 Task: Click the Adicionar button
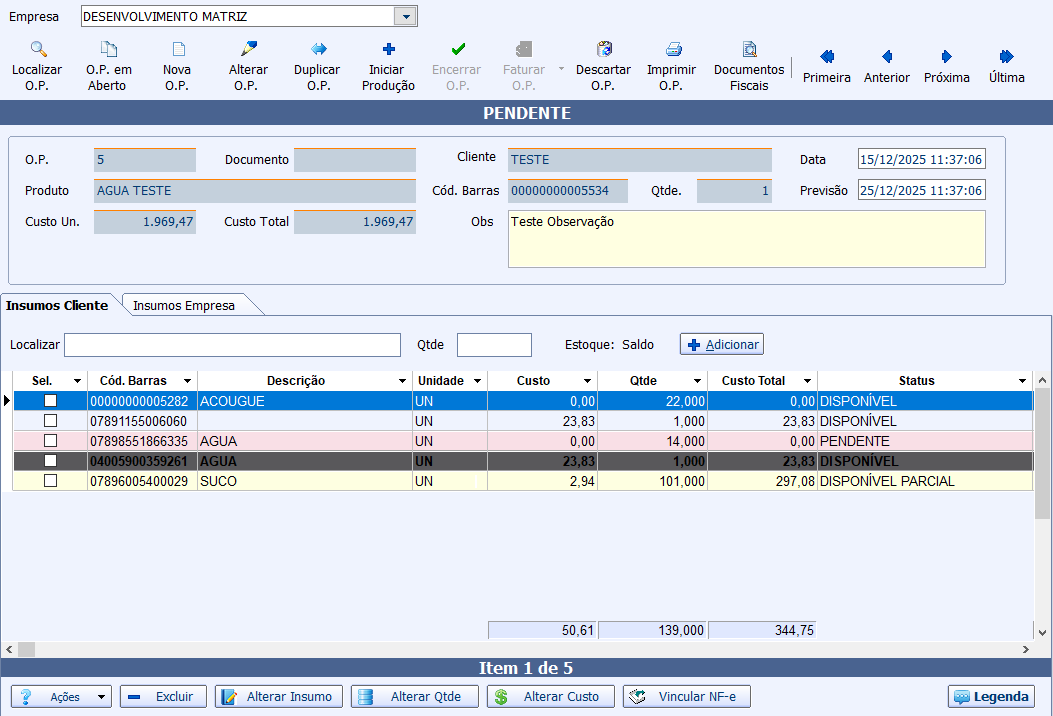click(722, 345)
